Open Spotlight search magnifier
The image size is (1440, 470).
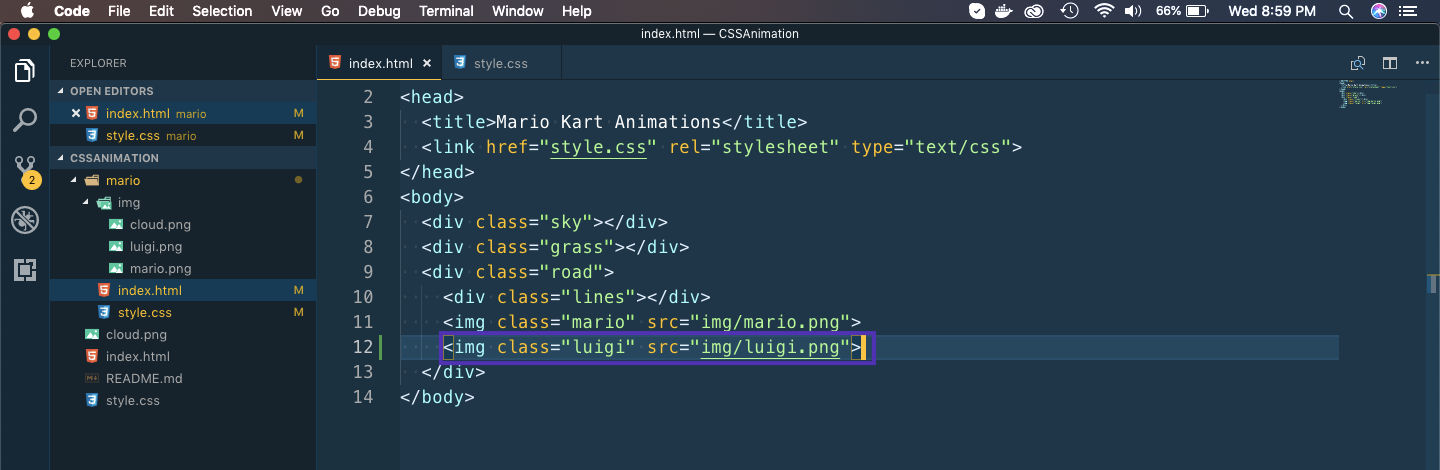click(1346, 11)
